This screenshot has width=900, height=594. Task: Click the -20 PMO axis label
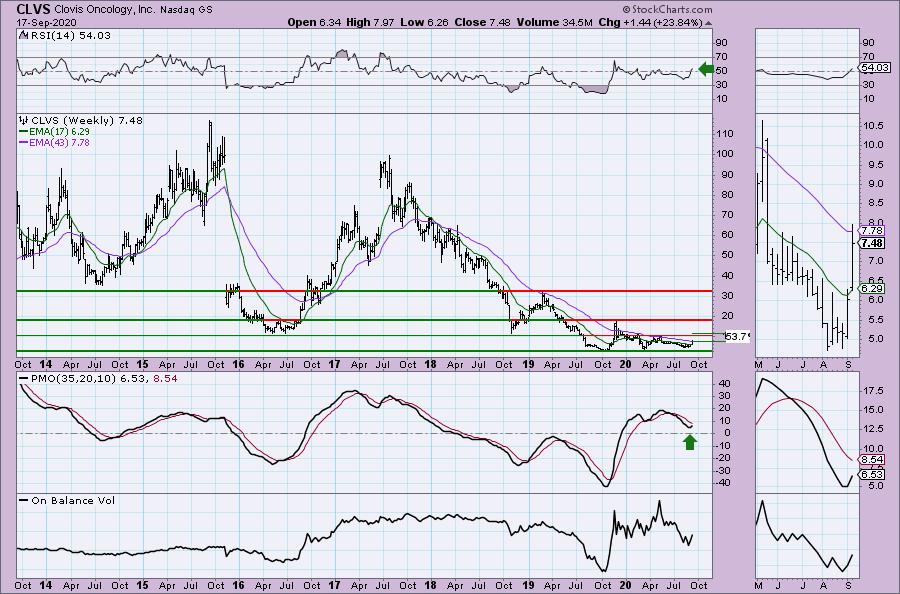tap(723, 458)
